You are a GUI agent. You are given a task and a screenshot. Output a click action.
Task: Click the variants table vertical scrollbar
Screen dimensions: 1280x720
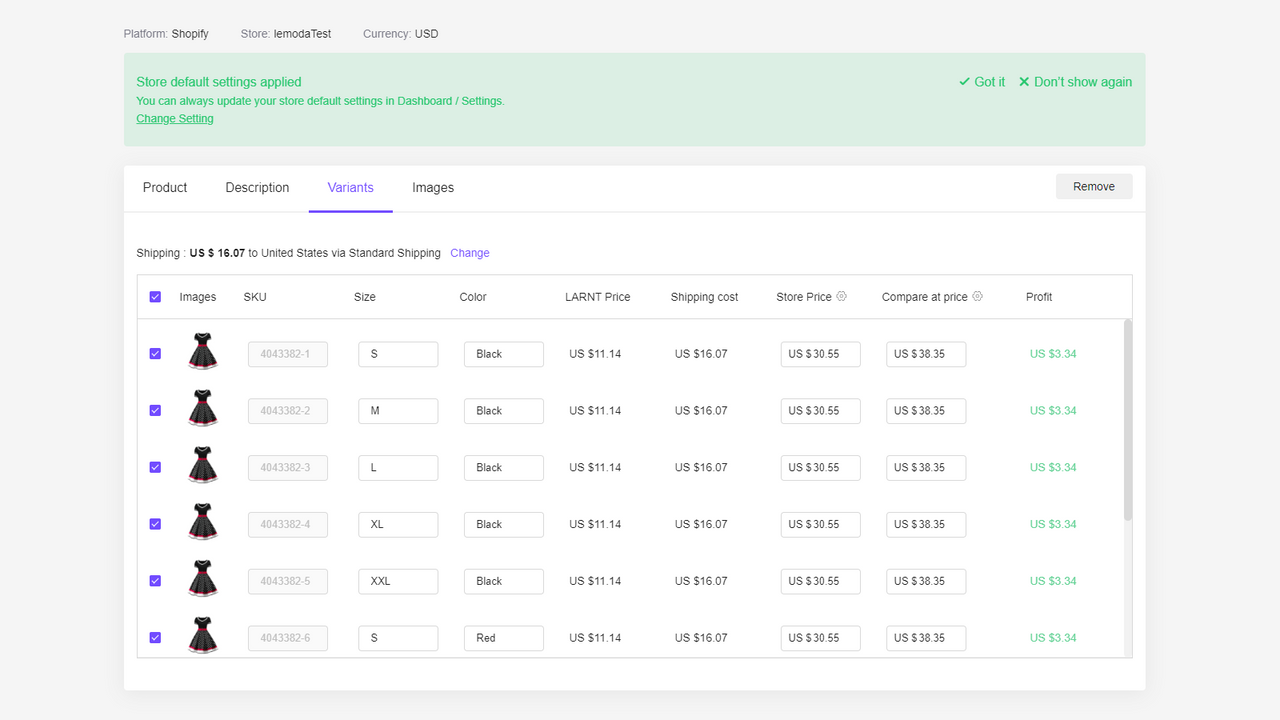tap(1128, 420)
